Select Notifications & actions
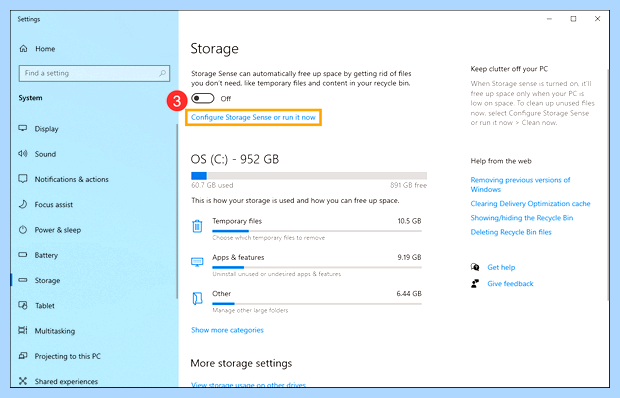The width and height of the screenshot is (620, 398). coord(72,179)
